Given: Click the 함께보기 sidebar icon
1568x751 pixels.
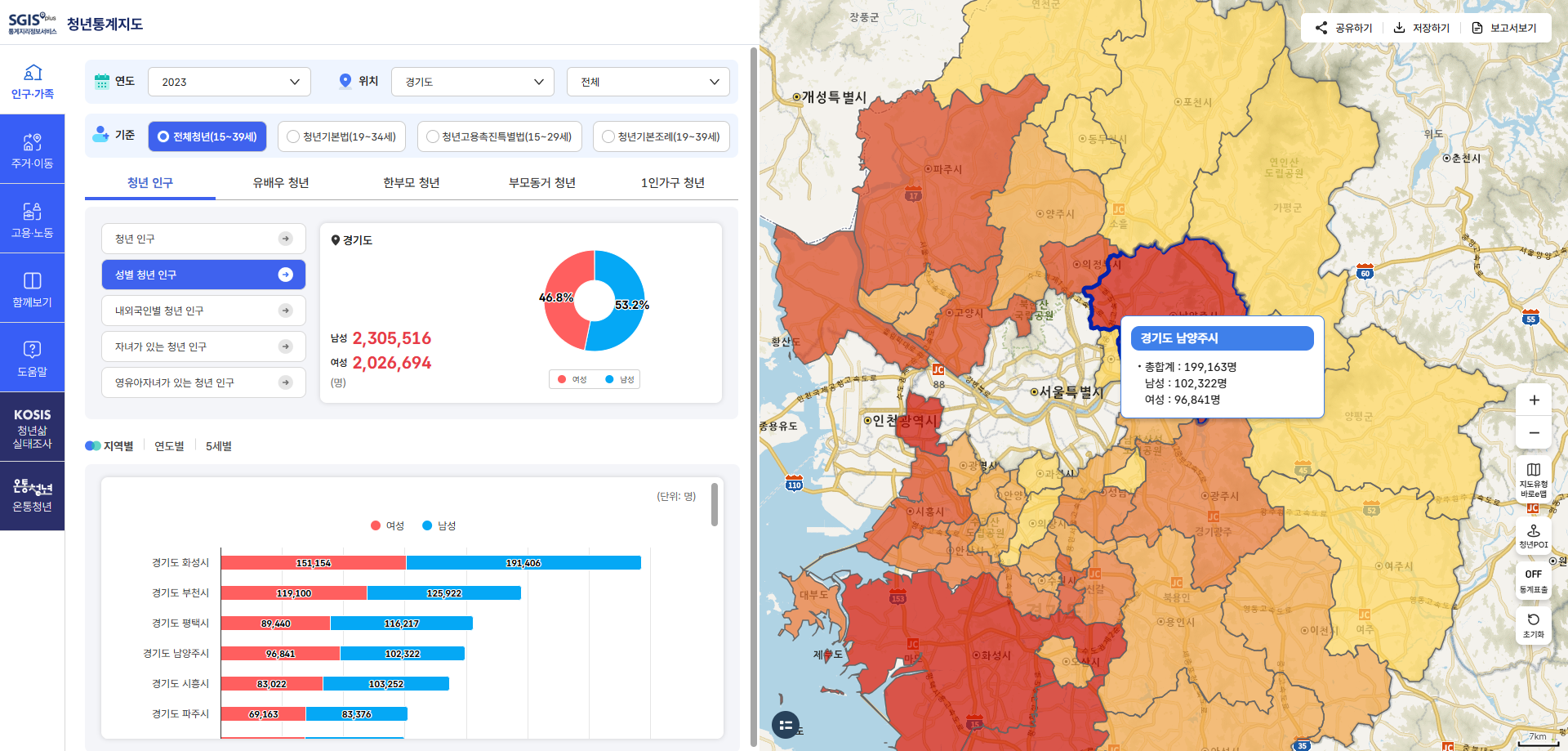Looking at the screenshot, I should pos(33,290).
